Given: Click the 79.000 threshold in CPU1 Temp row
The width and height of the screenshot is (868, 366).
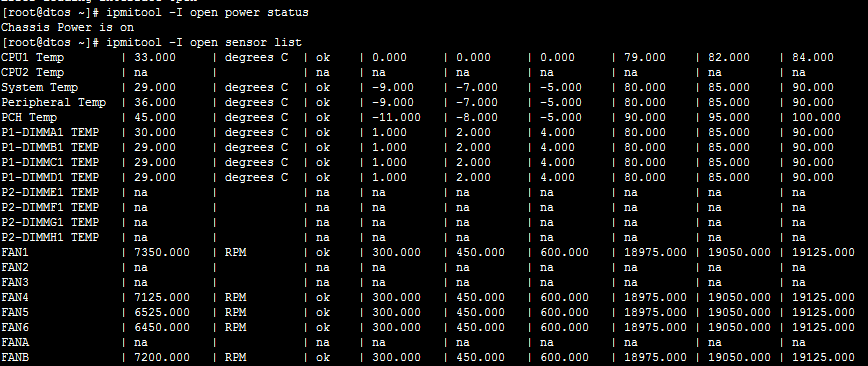Looking at the screenshot, I should click(x=645, y=57).
